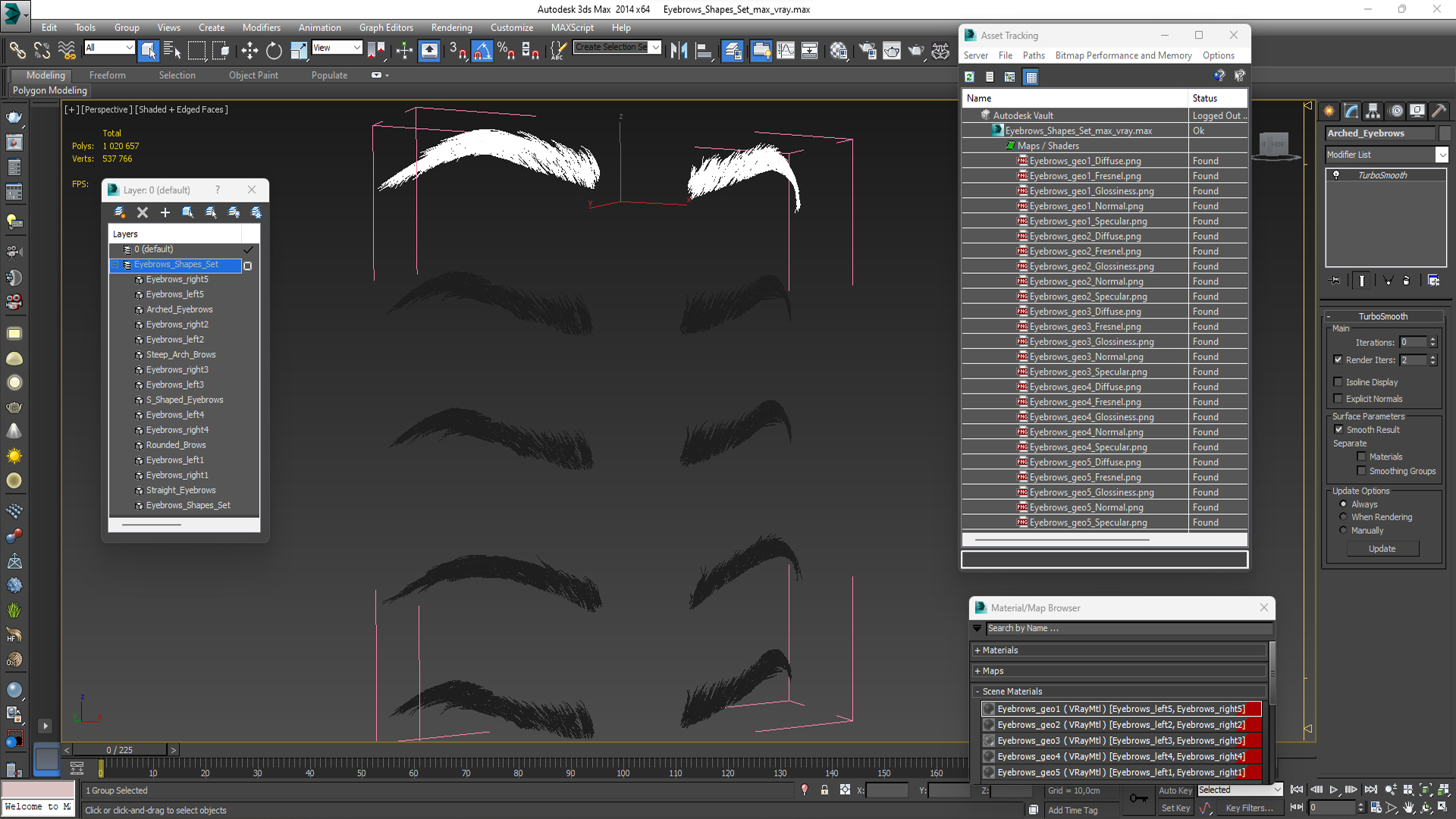Go to the end frame
The height and width of the screenshot is (819, 1456).
[1370, 789]
